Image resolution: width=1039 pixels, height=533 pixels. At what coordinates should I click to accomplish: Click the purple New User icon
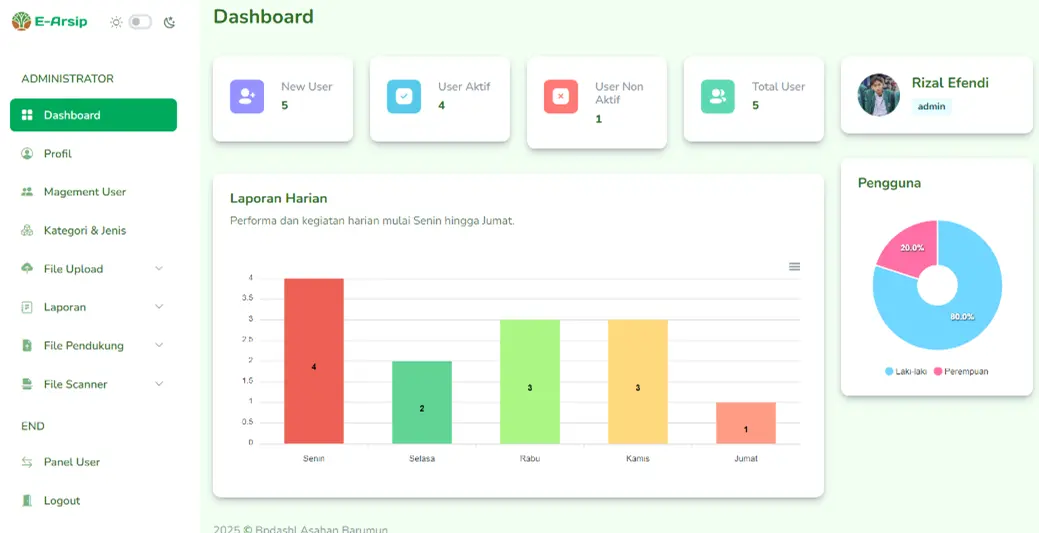click(x=247, y=97)
